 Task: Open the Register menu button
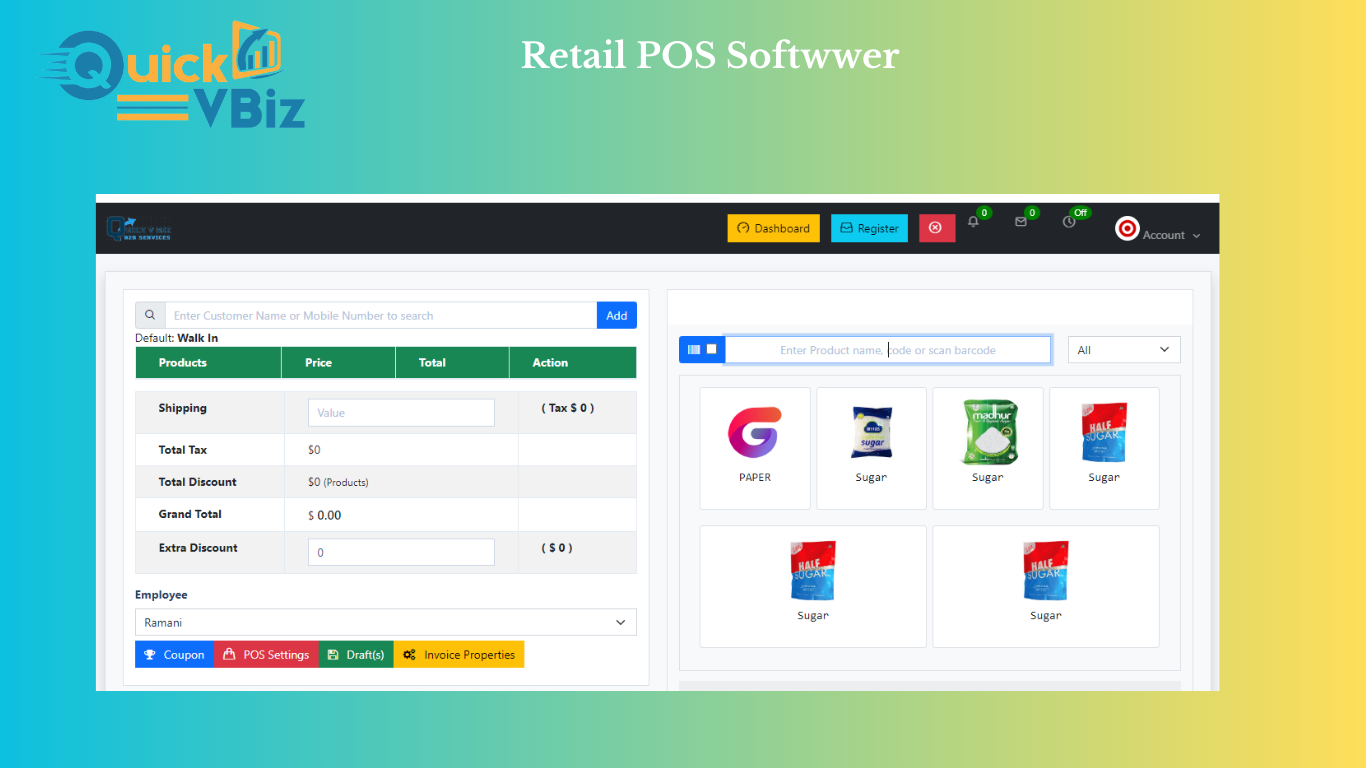[x=869, y=228]
